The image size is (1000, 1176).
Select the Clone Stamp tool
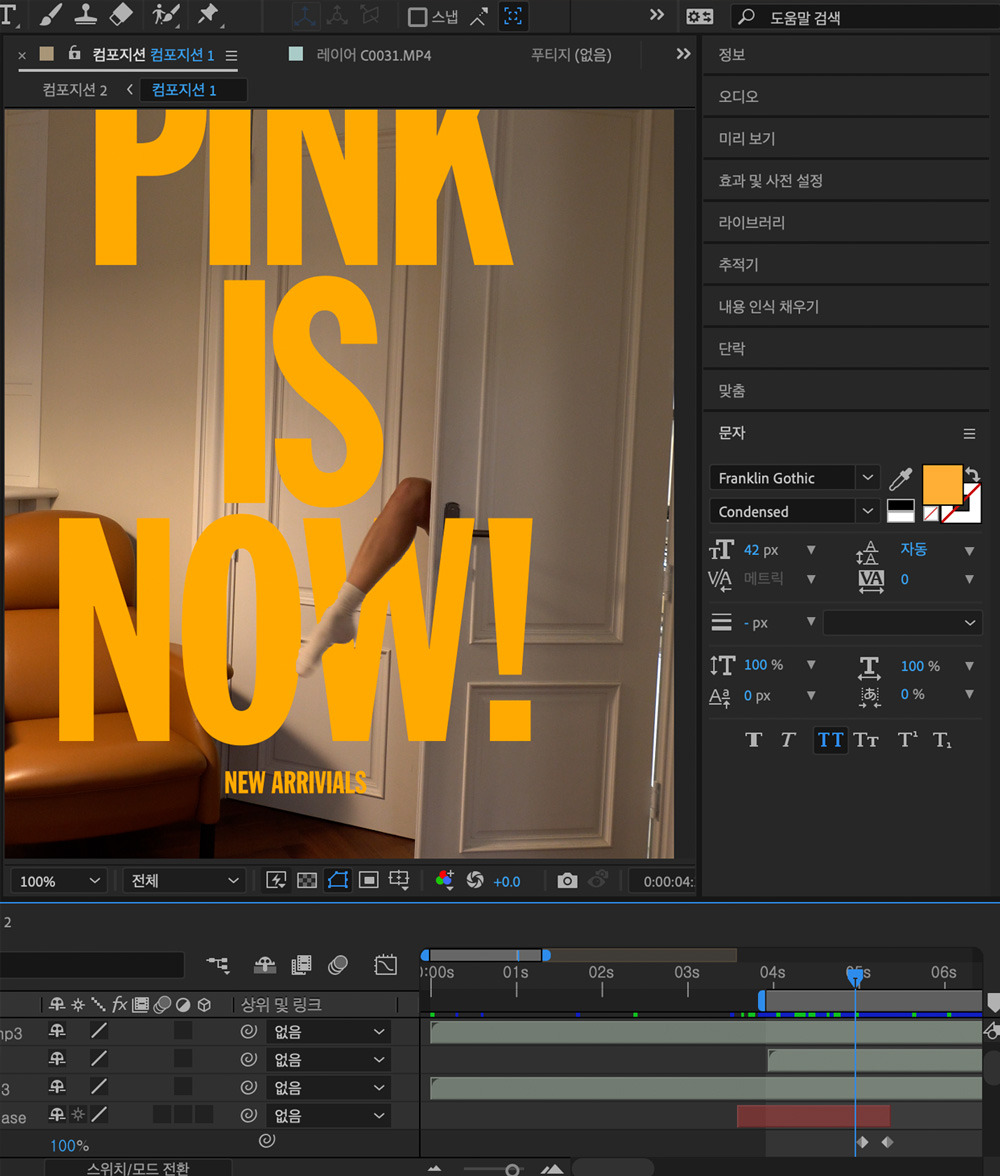[x=86, y=14]
